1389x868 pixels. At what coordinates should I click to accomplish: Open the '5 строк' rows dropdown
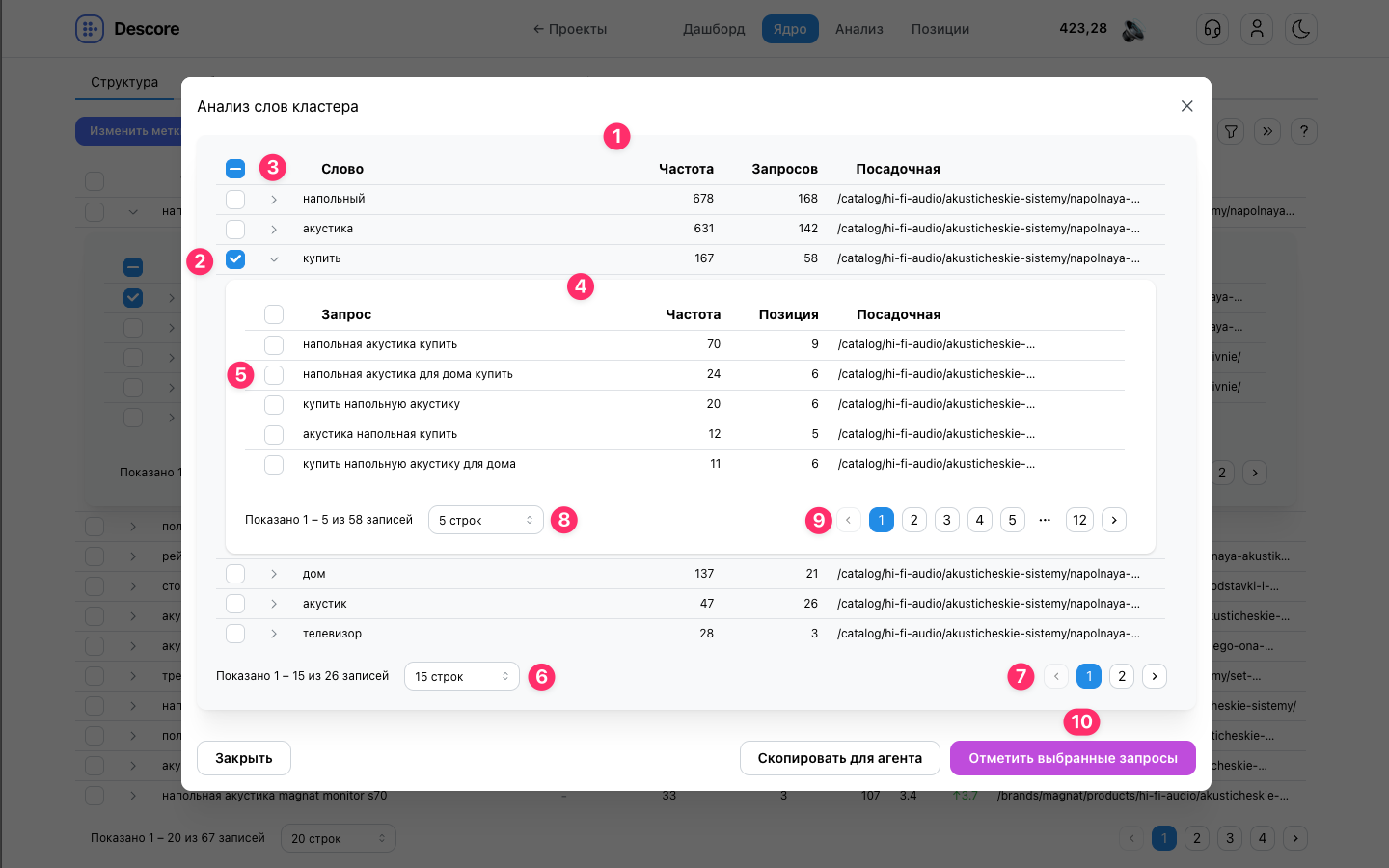(x=486, y=520)
